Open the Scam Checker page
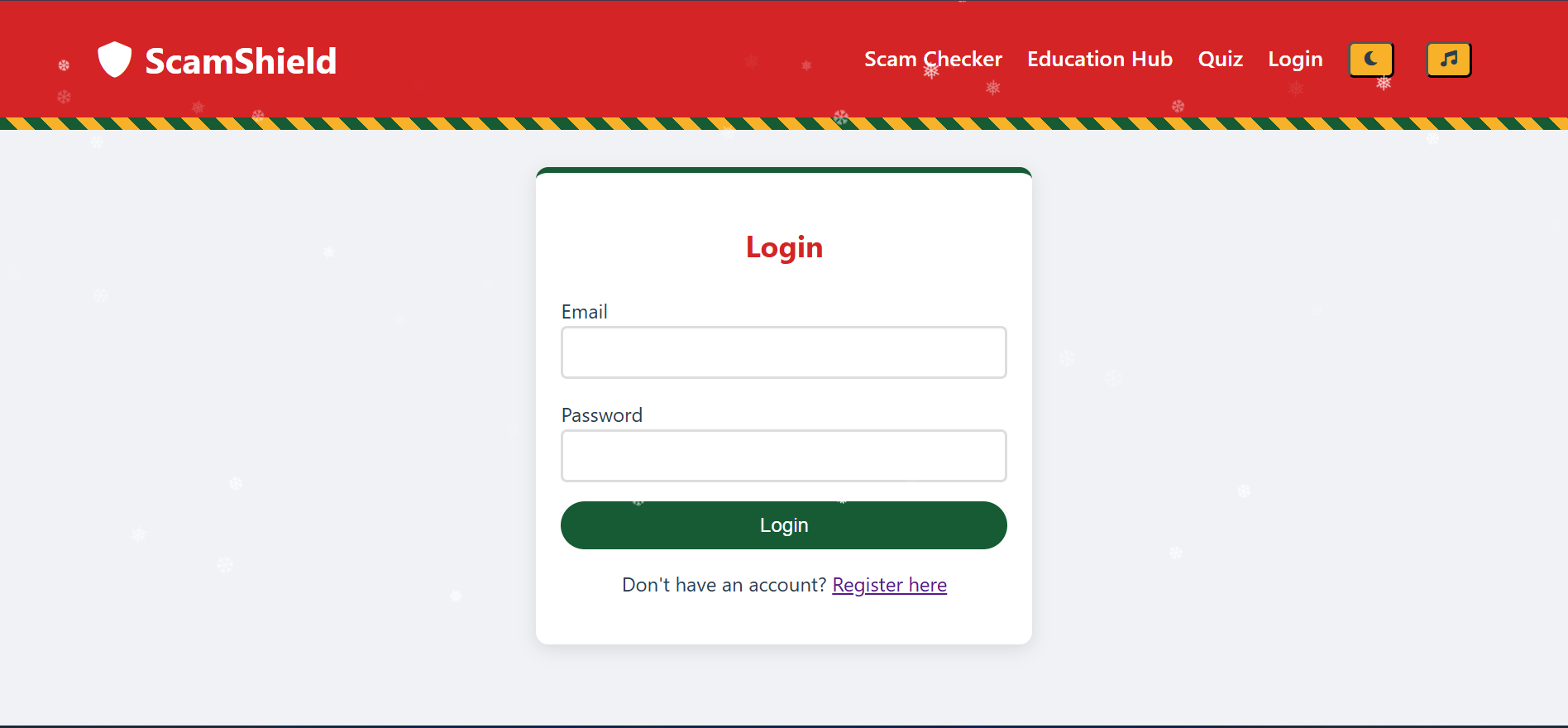 933,60
